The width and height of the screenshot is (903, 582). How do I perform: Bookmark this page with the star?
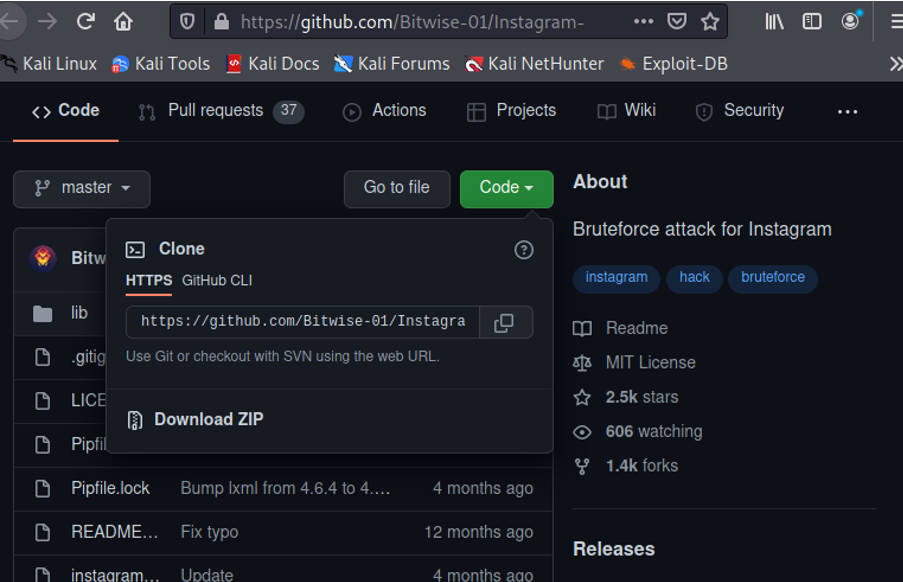pyautogui.click(x=710, y=22)
